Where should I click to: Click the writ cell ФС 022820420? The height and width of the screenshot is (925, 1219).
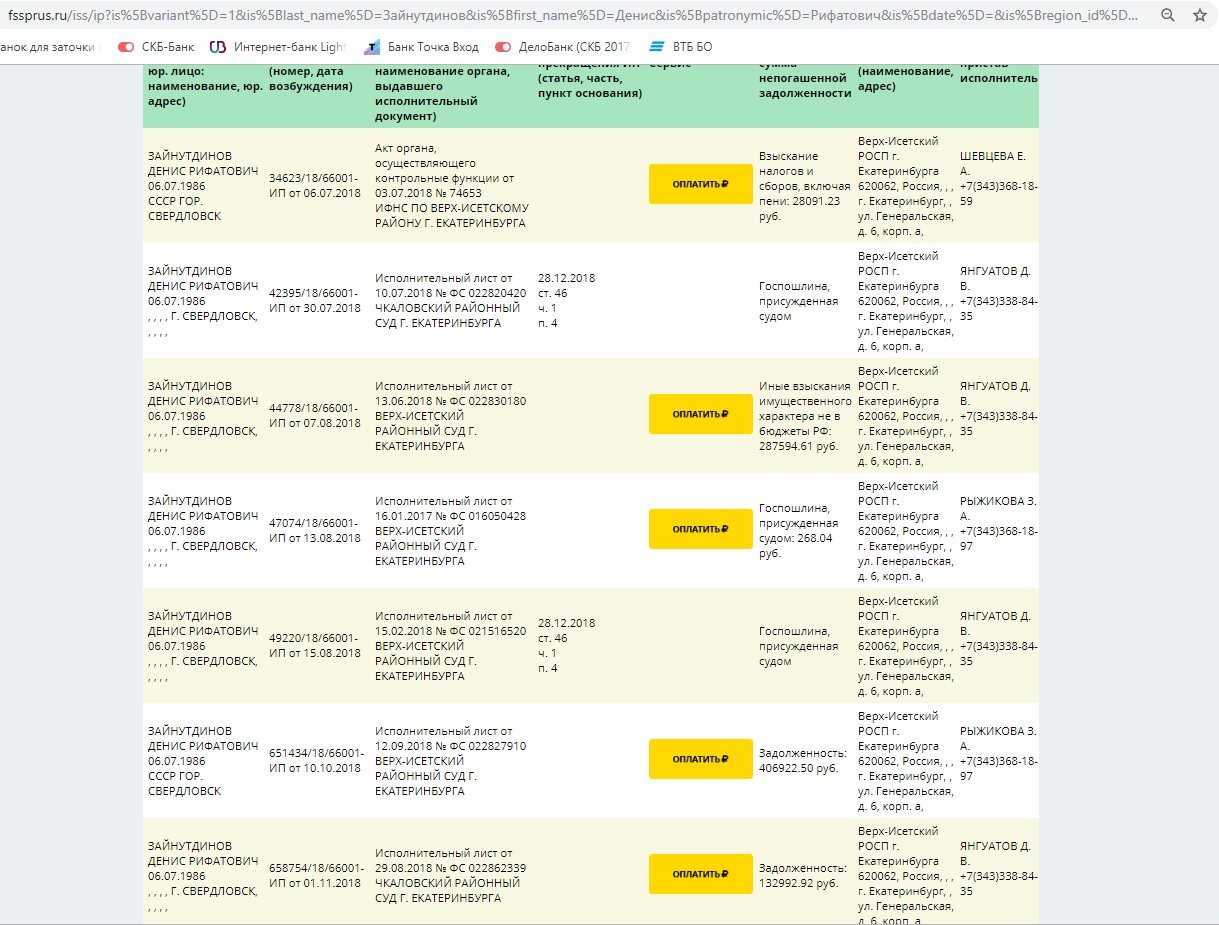tap(451, 300)
